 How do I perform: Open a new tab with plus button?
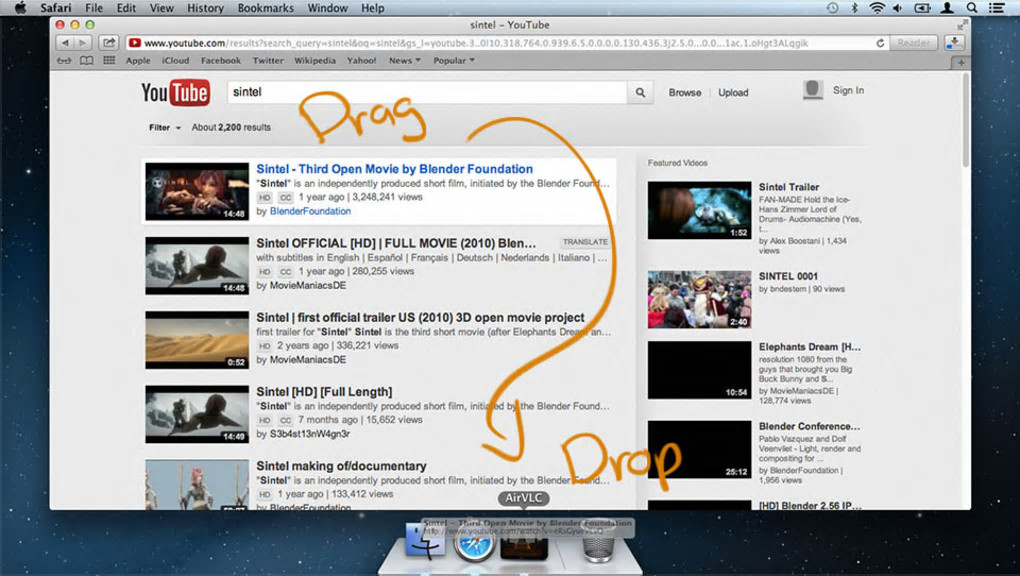coord(961,62)
